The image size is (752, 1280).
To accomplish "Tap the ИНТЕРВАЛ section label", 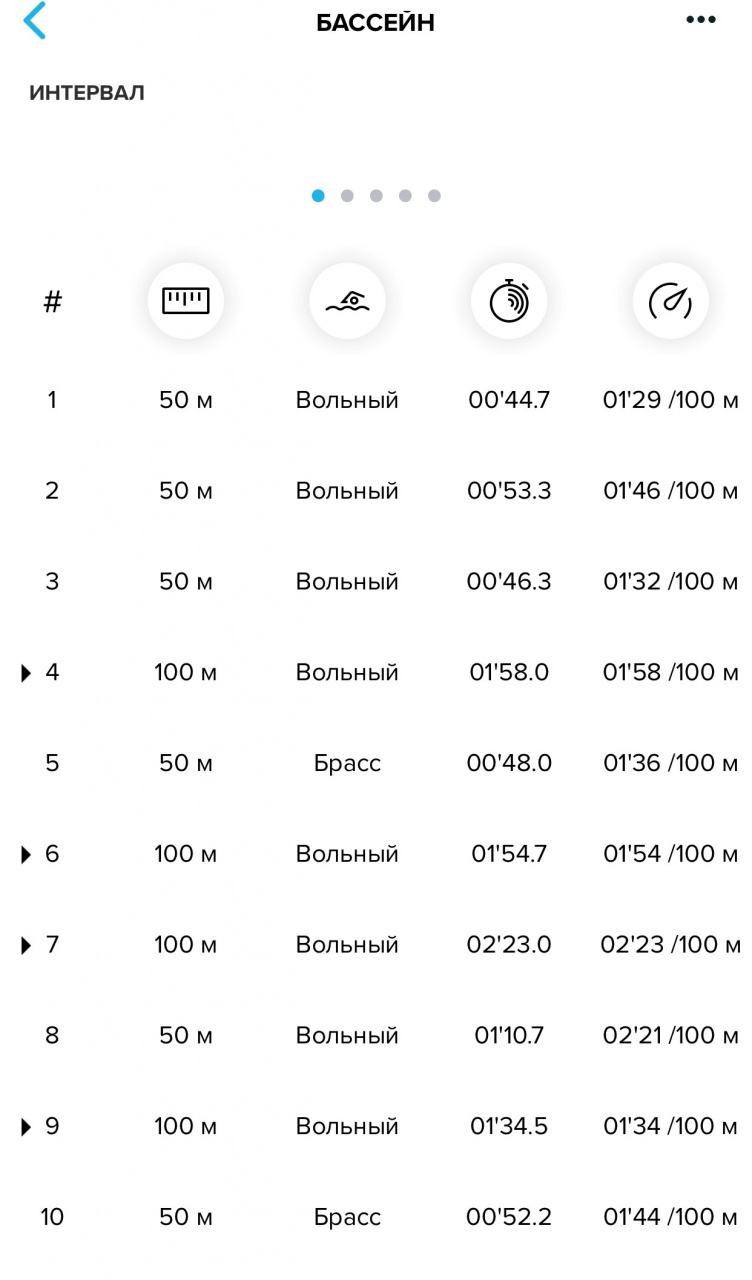I will tap(87, 93).
